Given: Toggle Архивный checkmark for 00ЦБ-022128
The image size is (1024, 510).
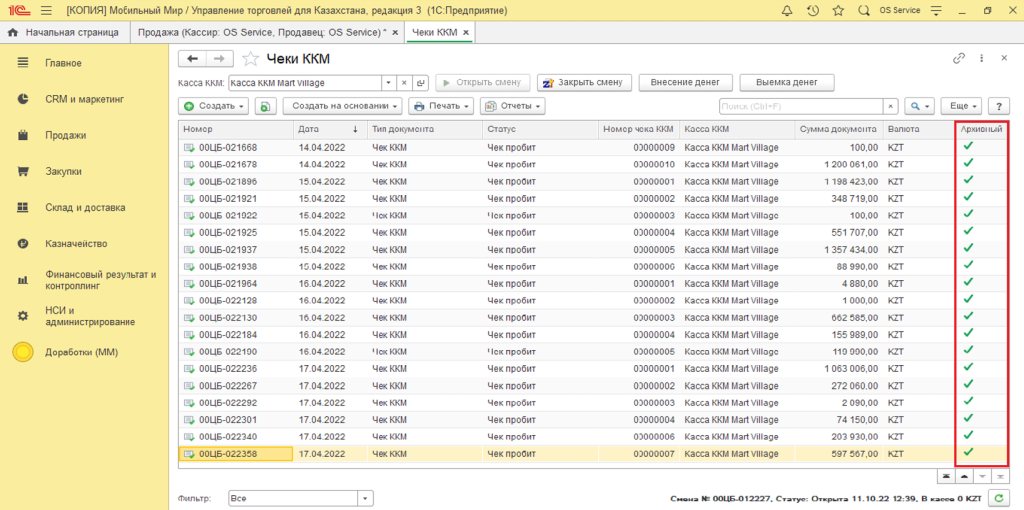Looking at the screenshot, I should pyautogui.click(x=968, y=299).
